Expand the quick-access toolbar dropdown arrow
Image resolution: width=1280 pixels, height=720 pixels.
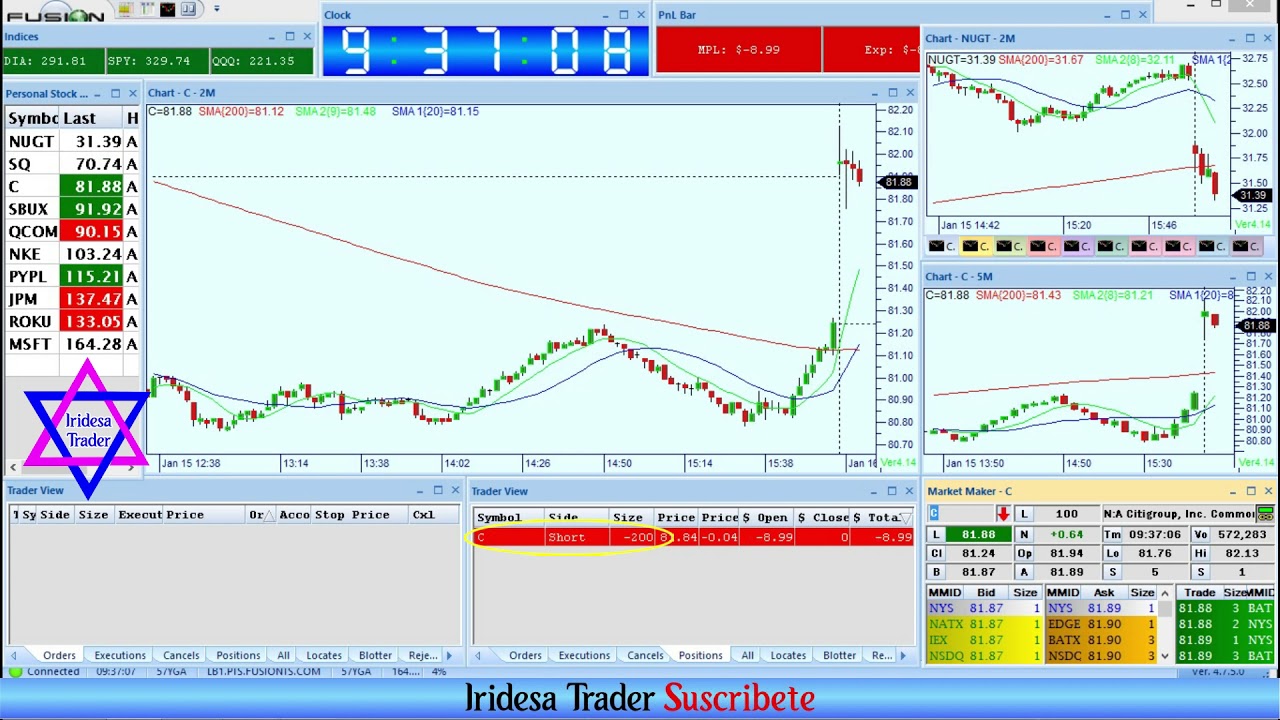coord(216,9)
